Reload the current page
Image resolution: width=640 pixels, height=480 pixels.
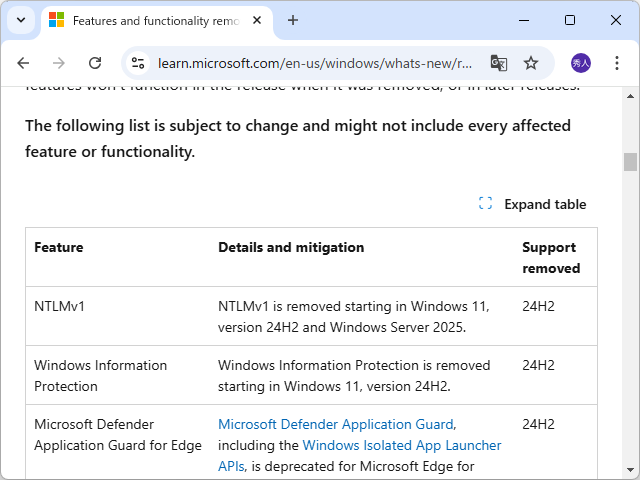click(95, 63)
